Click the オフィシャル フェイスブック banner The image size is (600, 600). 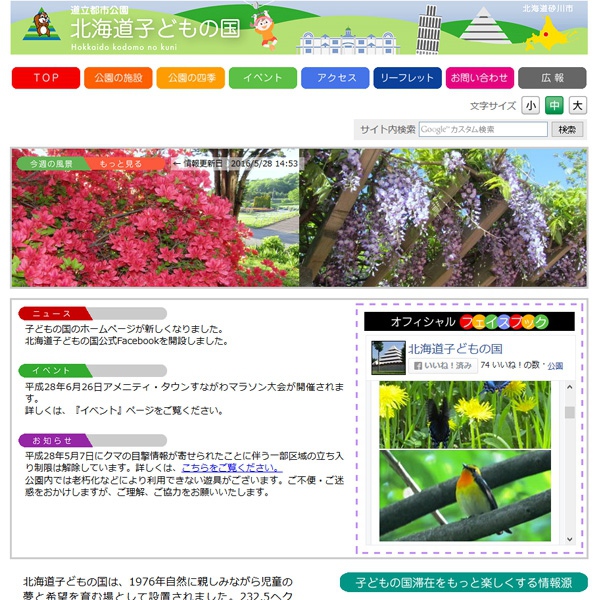[x=469, y=321]
